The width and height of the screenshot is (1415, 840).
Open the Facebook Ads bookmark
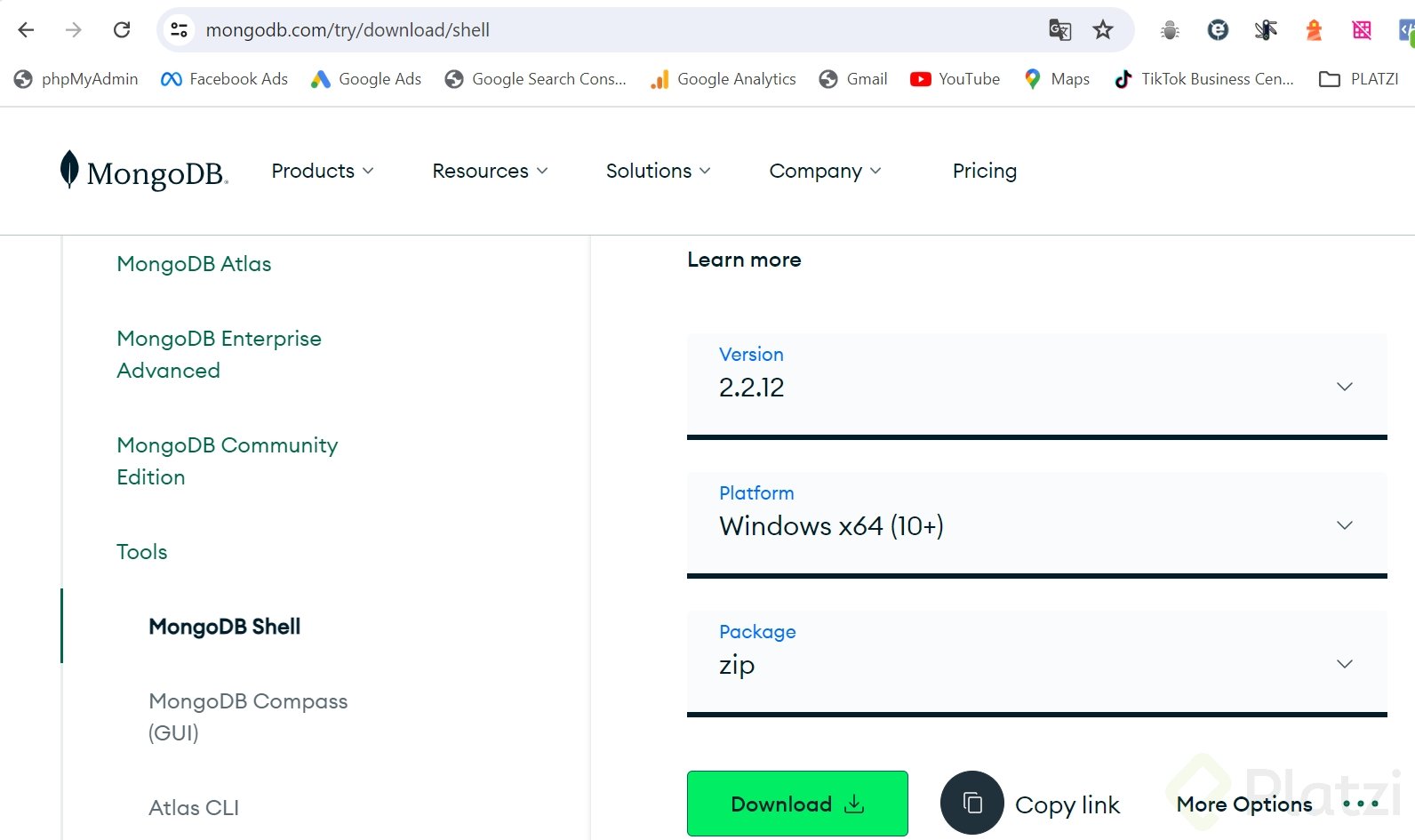point(224,79)
